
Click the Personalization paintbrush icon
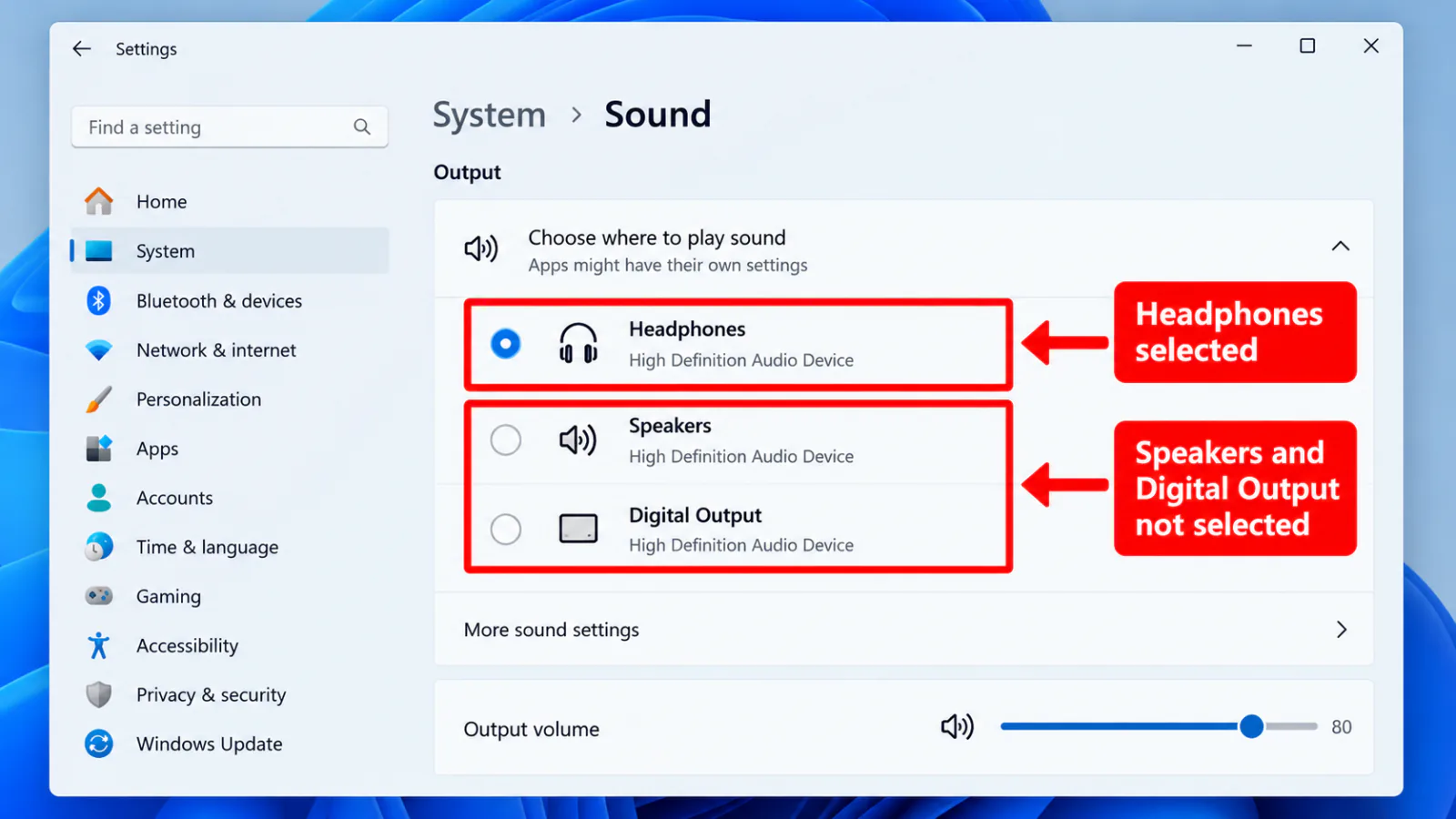[x=99, y=399]
